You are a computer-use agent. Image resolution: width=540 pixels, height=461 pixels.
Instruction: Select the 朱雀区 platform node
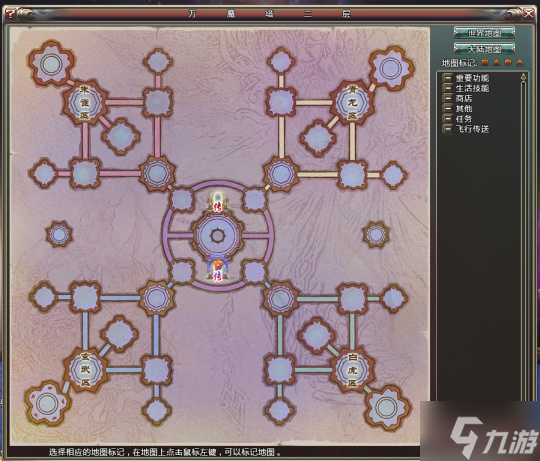point(85,102)
